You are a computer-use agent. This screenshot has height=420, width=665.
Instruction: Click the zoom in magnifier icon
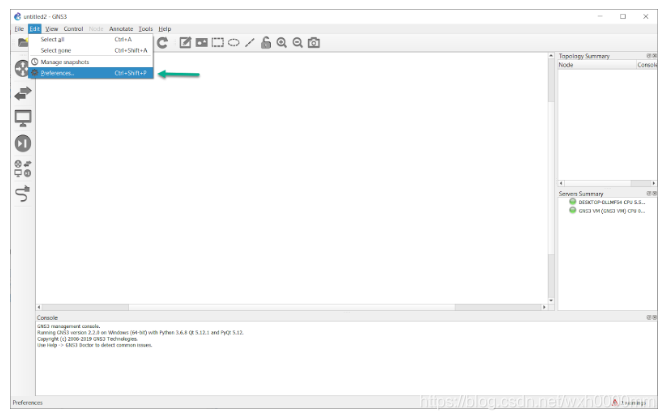[x=282, y=42]
